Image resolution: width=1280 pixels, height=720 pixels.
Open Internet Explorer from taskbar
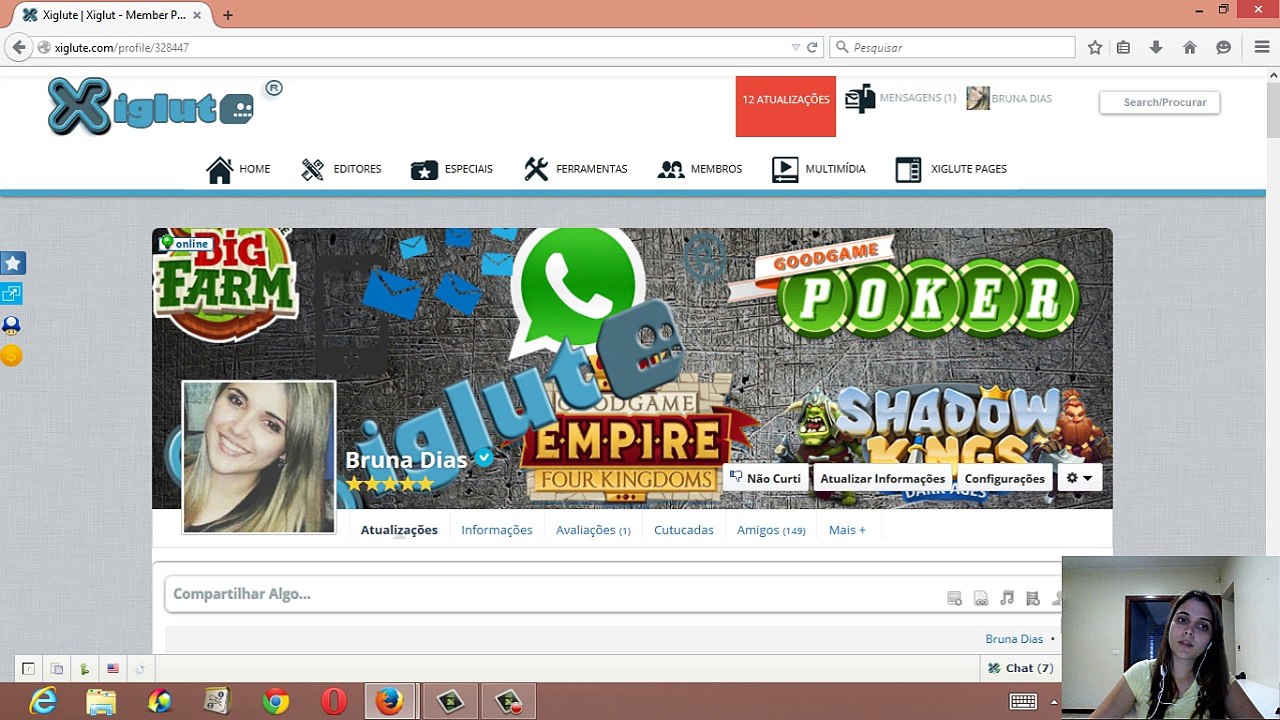(x=43, y=702)
